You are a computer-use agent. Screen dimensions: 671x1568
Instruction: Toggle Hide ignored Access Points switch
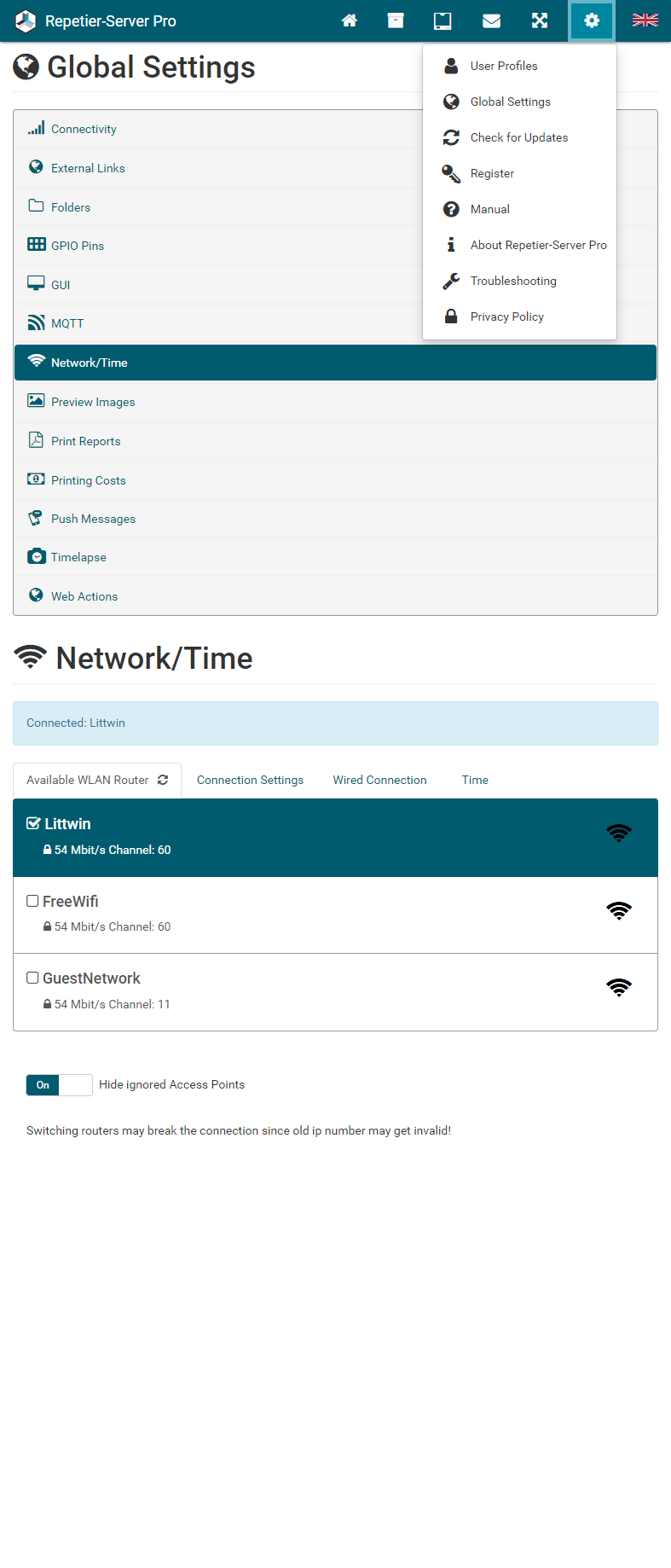[59, 1085]
